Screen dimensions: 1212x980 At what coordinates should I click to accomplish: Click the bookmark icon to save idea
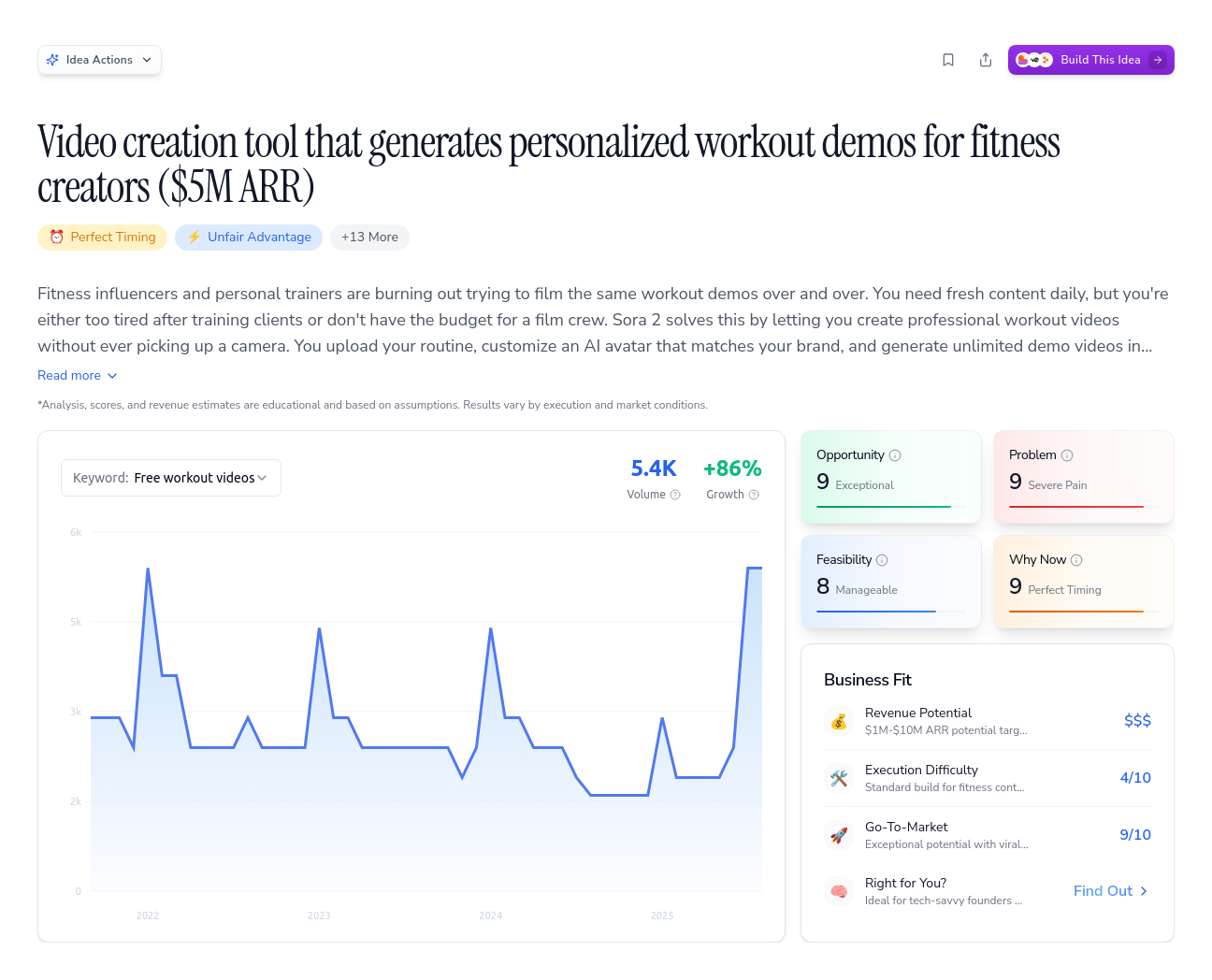click(948, 60)
